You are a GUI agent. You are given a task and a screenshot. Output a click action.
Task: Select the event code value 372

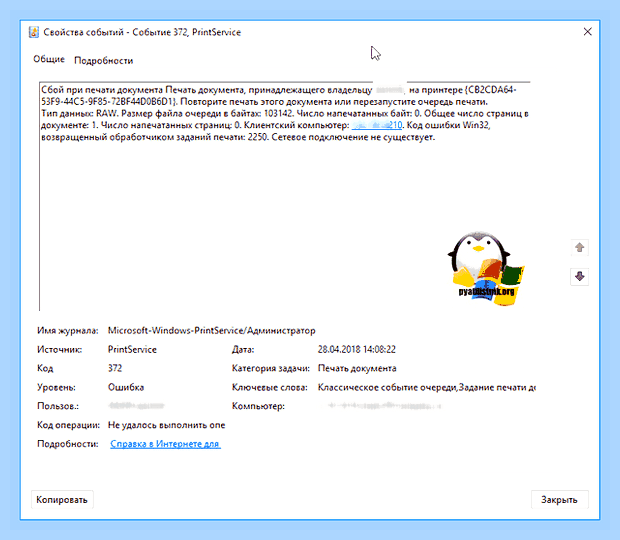point(115,368)
